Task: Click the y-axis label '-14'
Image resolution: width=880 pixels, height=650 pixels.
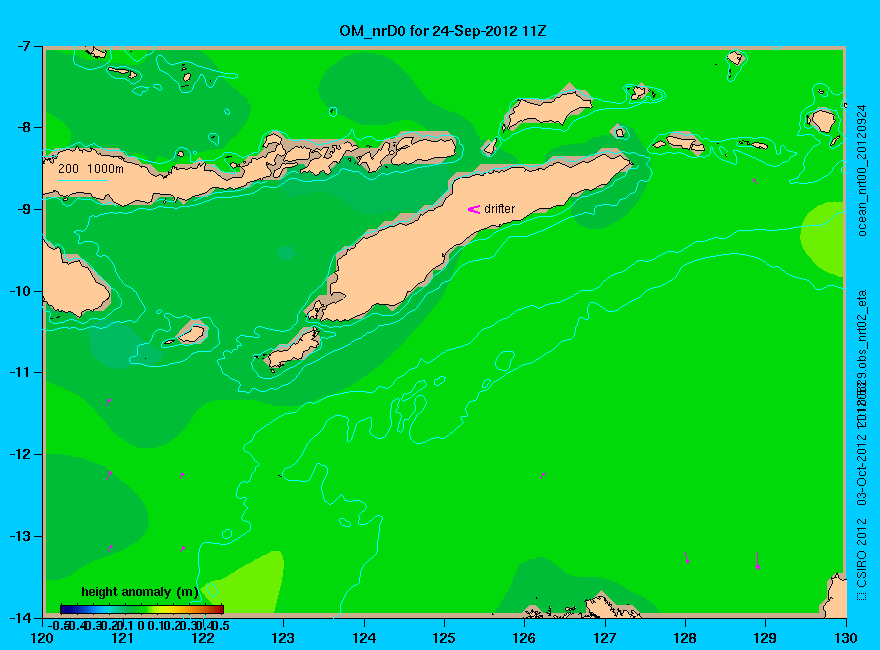Action: 20,617
